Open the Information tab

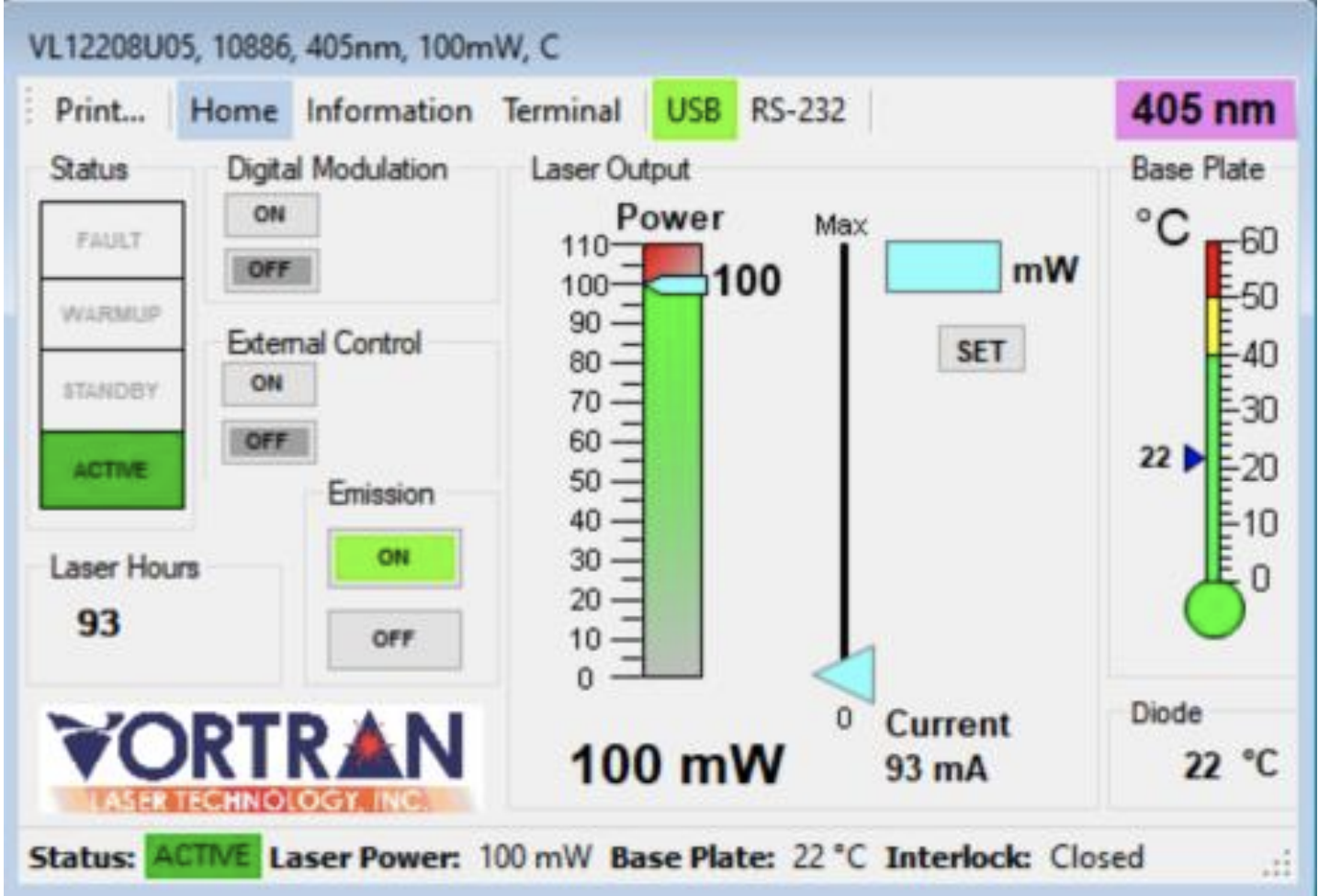(x=389, y=110)
